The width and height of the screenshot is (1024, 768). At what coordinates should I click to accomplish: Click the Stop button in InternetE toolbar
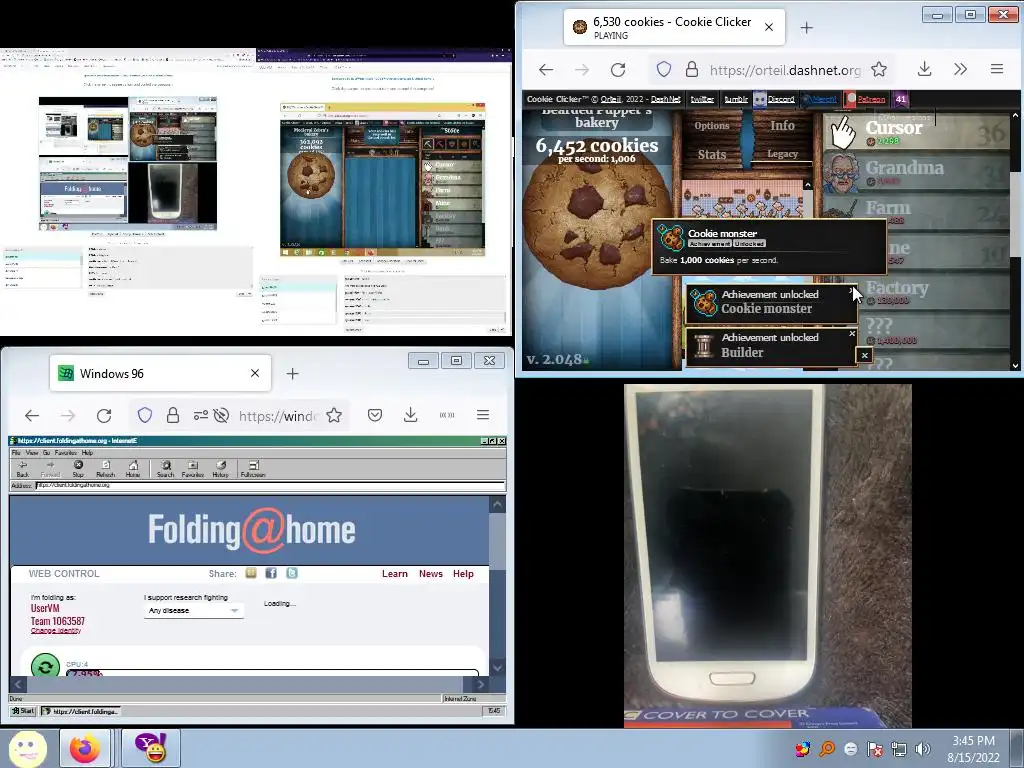point(78,469)
